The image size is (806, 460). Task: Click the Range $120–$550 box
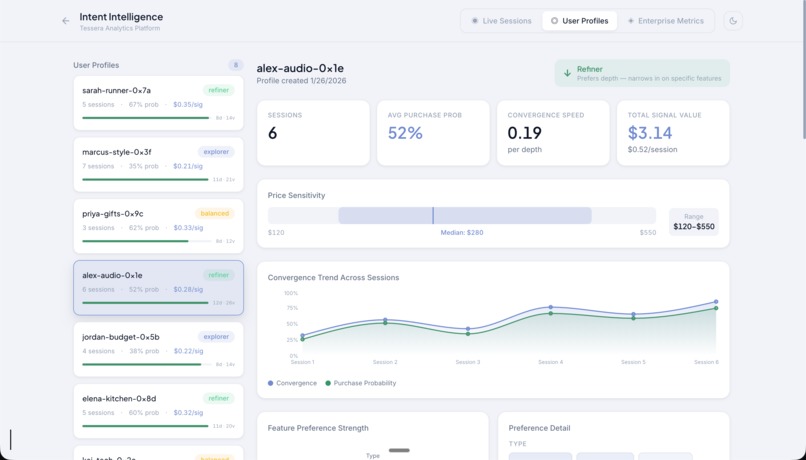693,222
